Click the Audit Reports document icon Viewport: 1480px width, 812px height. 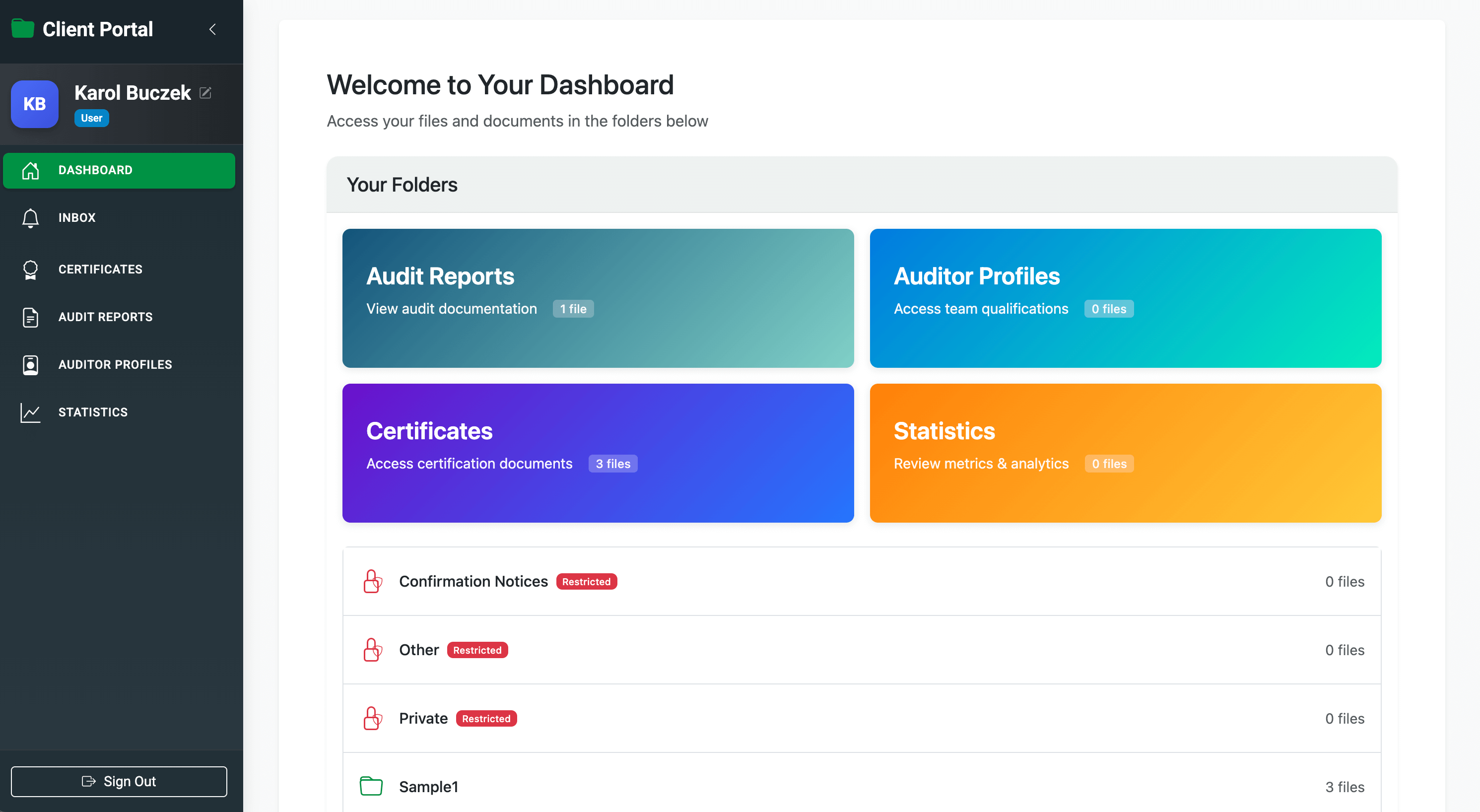coord(30,317)
